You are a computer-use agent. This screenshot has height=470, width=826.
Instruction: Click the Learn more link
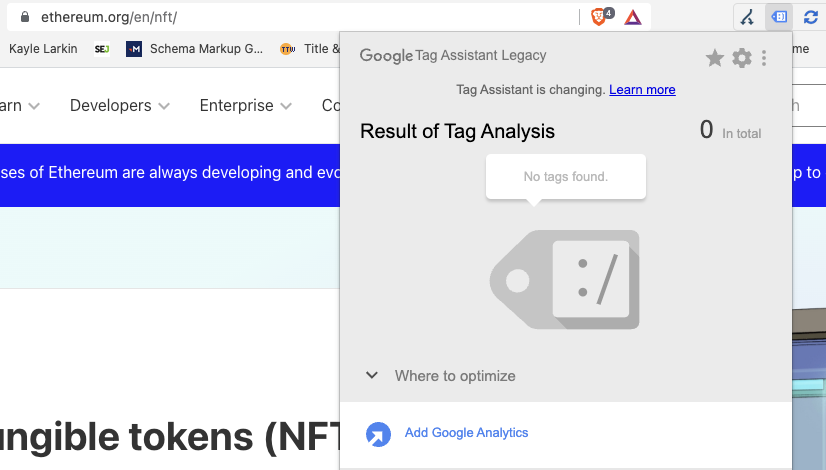point(642,90)
